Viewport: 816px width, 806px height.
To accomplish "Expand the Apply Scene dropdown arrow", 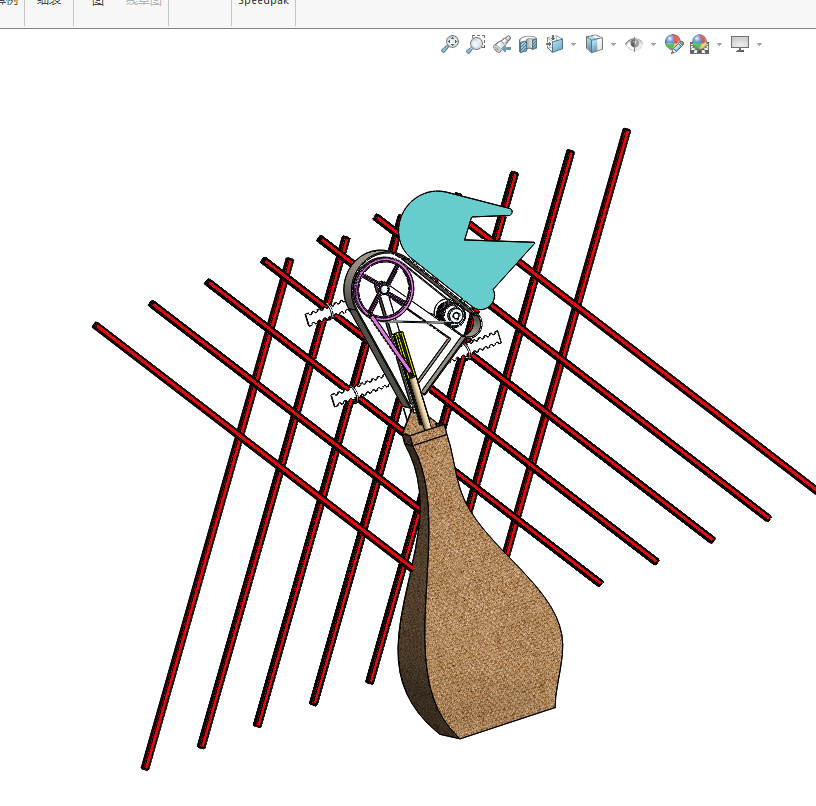I will pyautogui.click(x=719, y=45).
